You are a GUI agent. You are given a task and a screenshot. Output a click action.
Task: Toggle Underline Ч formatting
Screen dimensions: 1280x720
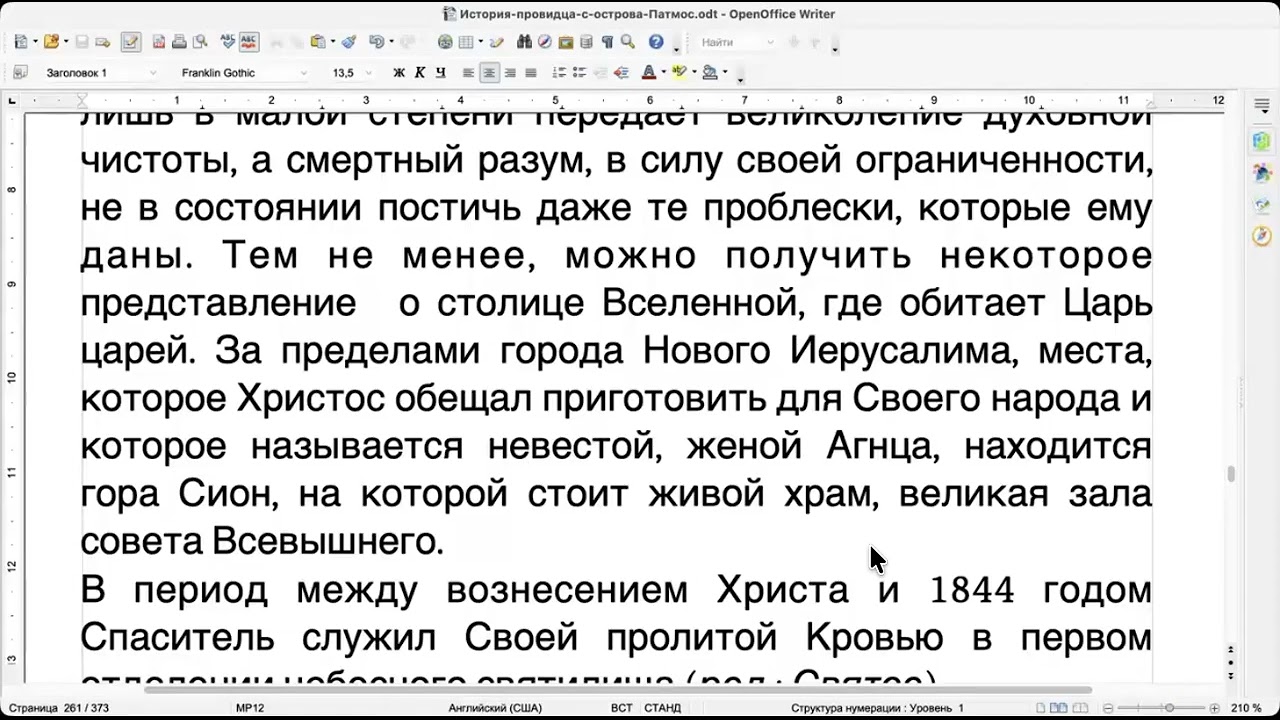(440, 73)
